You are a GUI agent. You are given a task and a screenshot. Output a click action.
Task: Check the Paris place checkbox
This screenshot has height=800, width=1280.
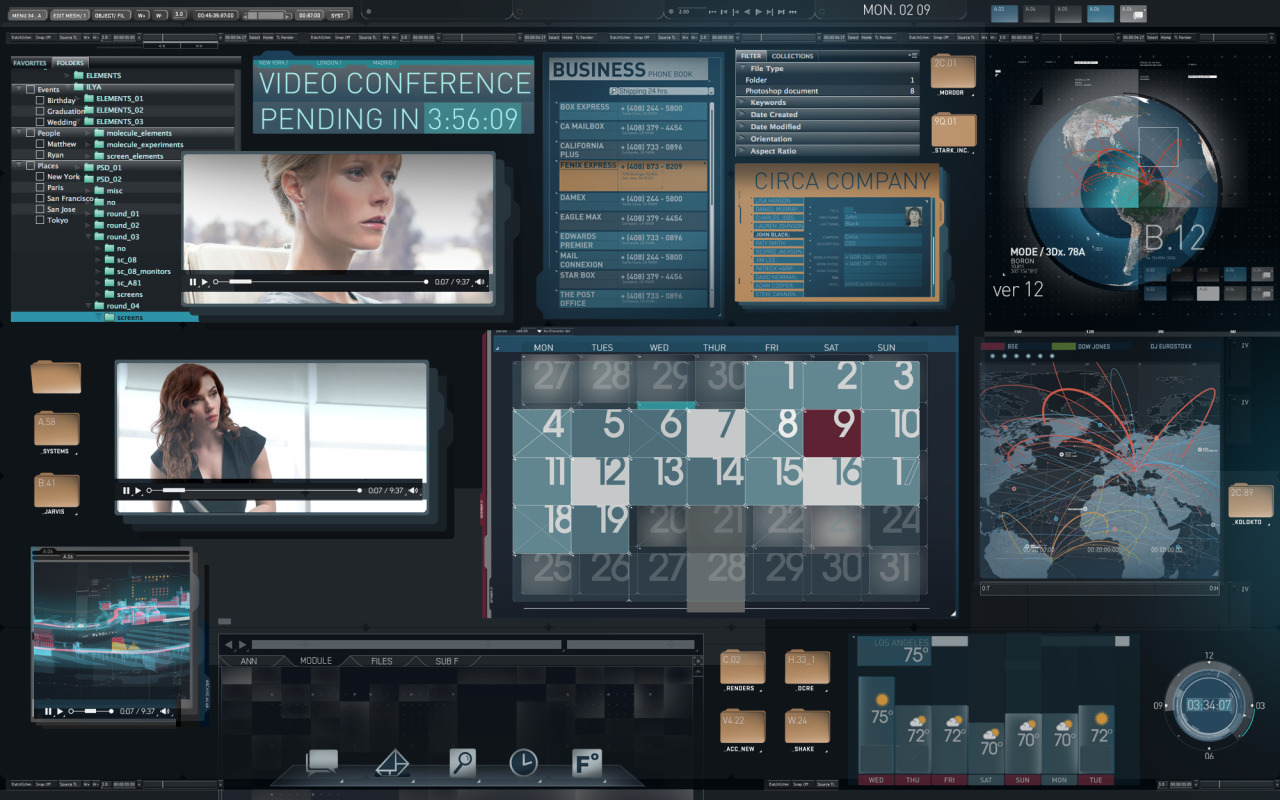tap(40, 187)
